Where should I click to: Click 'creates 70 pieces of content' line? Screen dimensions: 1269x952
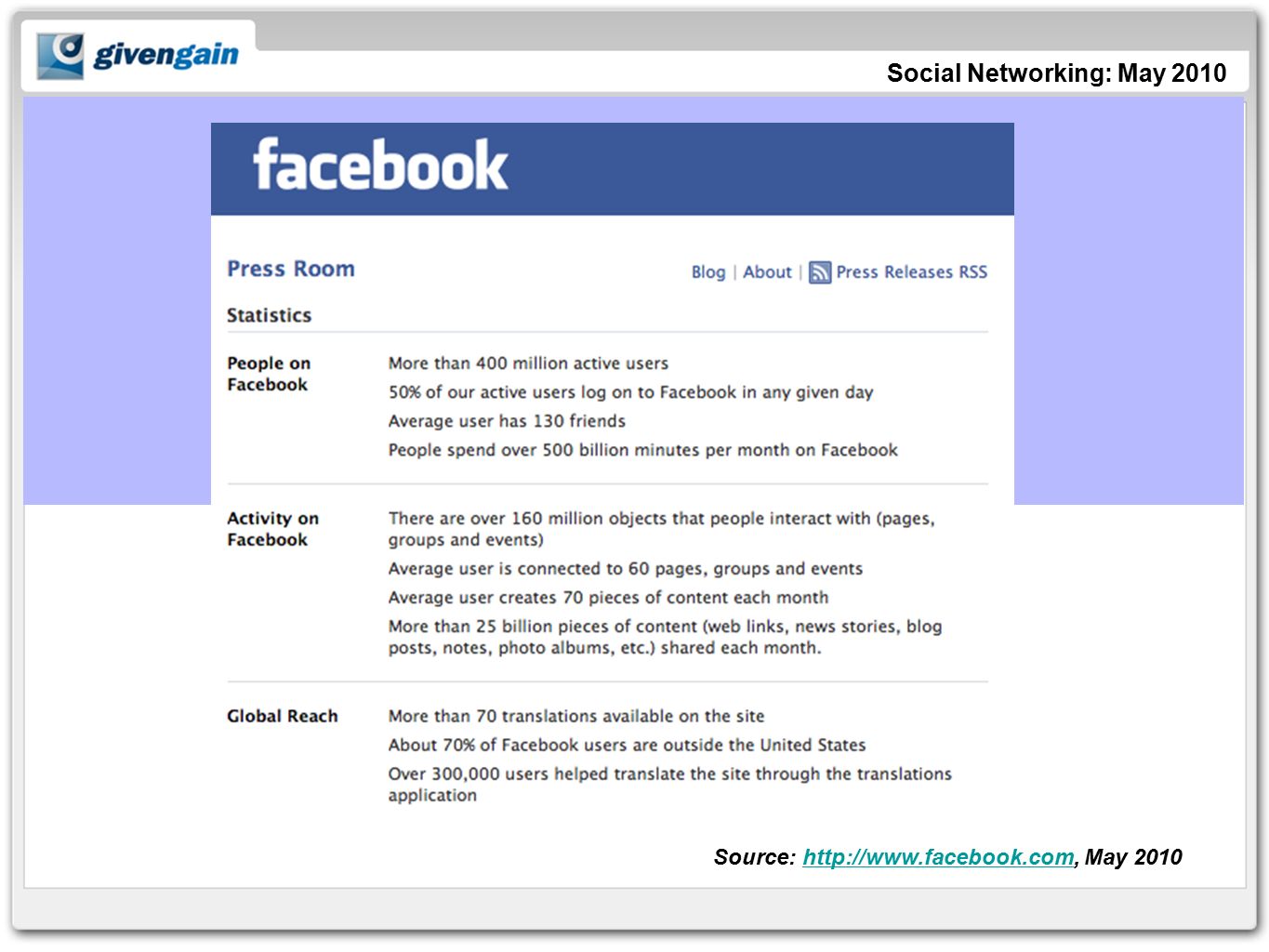[x=608, y=598]
